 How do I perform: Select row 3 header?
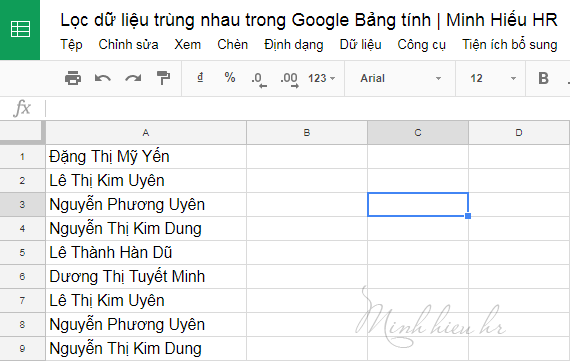22,205
